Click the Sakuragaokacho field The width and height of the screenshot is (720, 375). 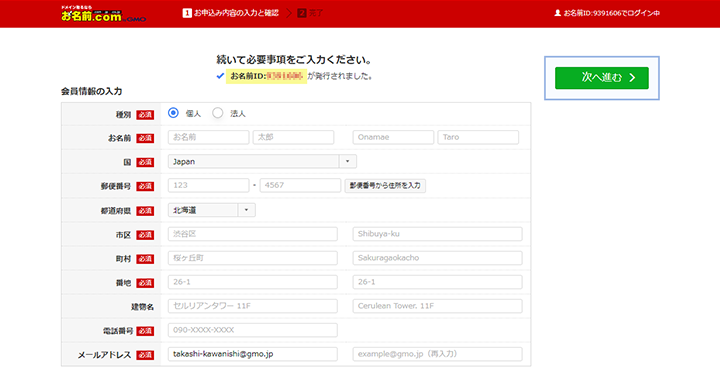[x=437, y=258]
